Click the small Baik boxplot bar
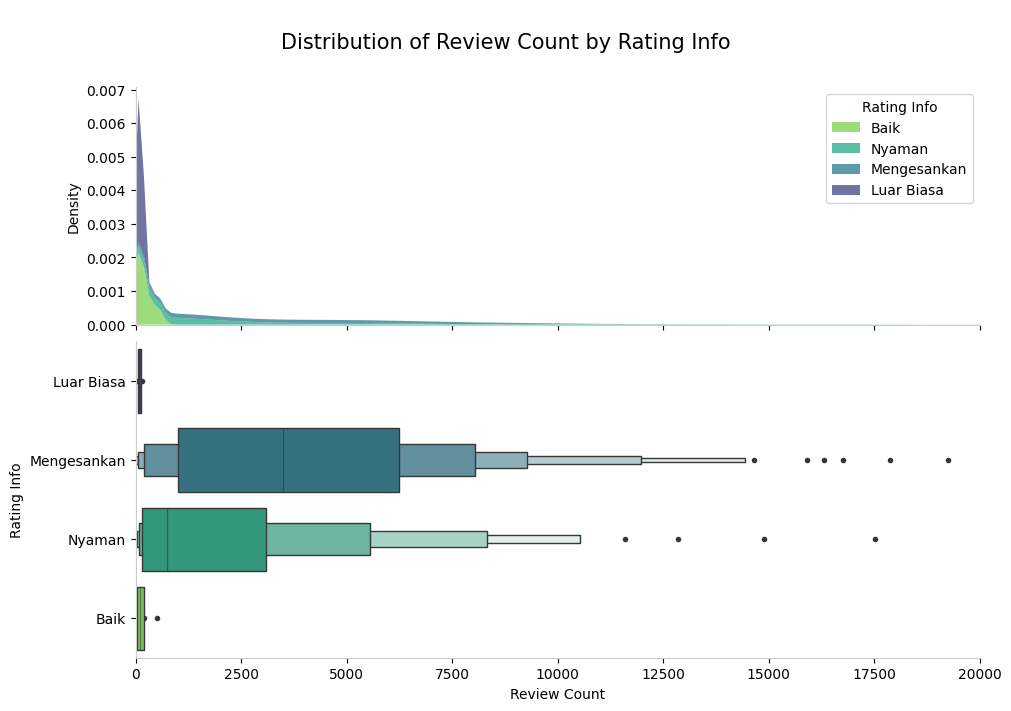 coord(139,618)
